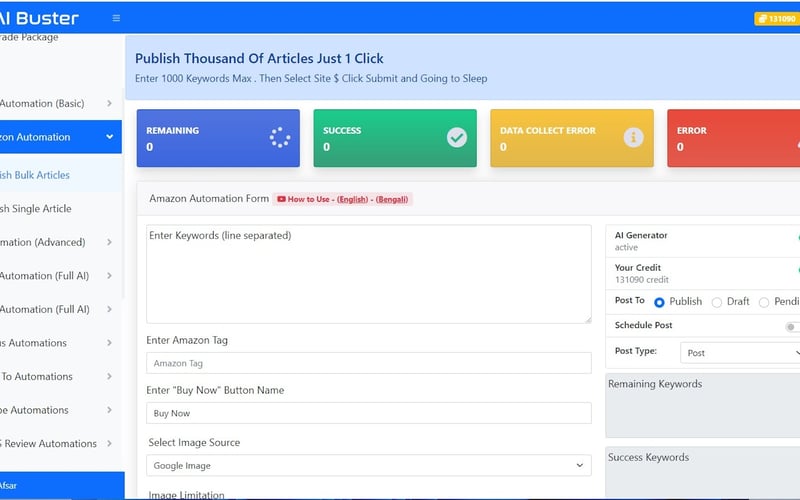The width and height of the screenshot is (800, 500).
Task: Click the Success card checkmark icon
Action: point(457,138)
